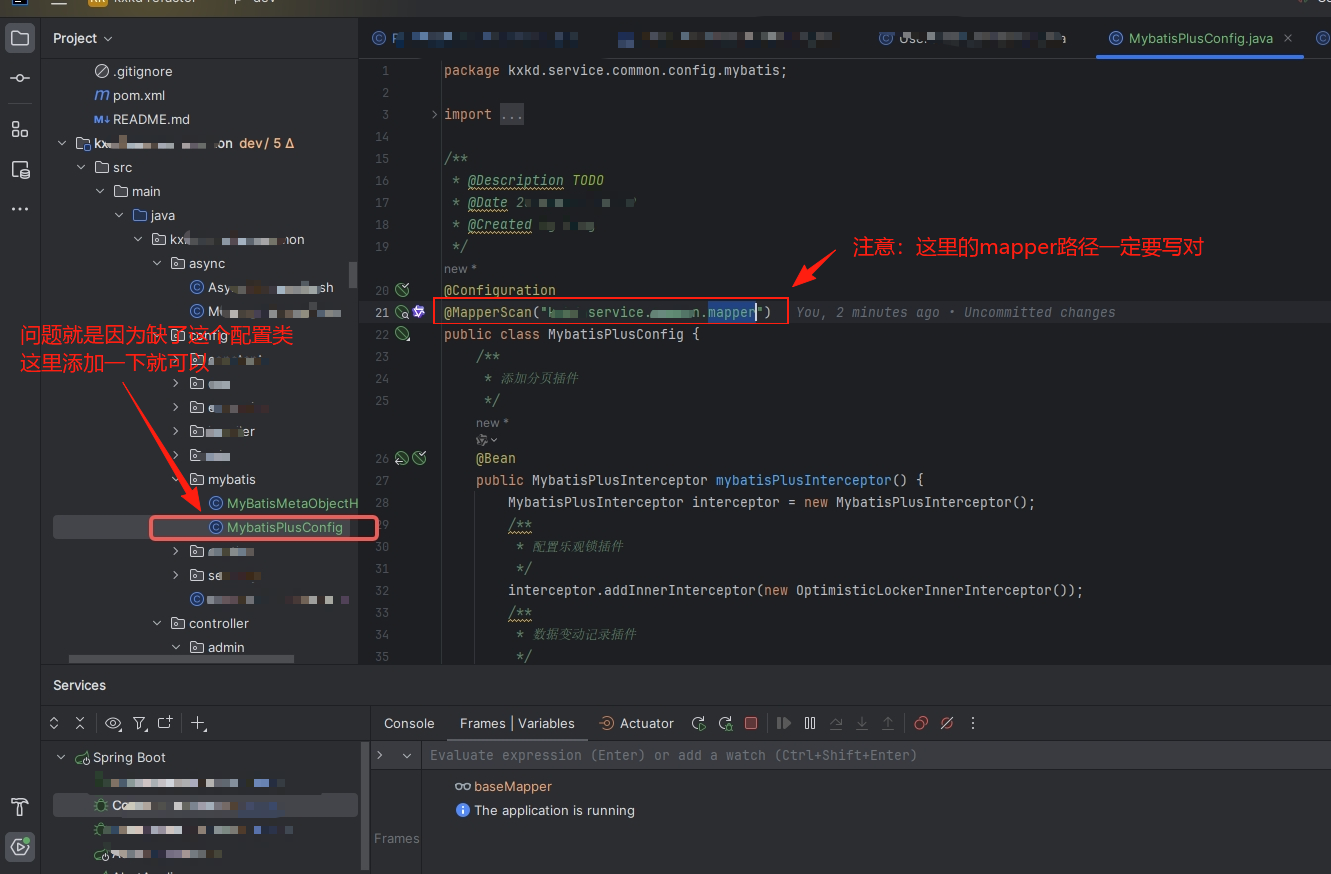This screenshot has width=1331, height=874.
Task: Collapse the admin package
Action: pyautogui.click(x=176, y=647)
